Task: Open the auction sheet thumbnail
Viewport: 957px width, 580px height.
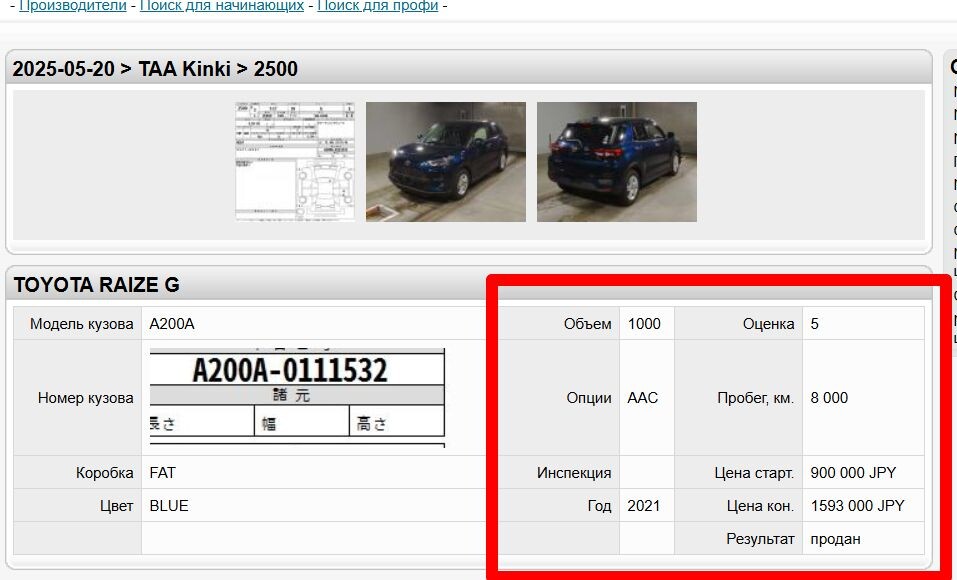Action: [295, 161]
